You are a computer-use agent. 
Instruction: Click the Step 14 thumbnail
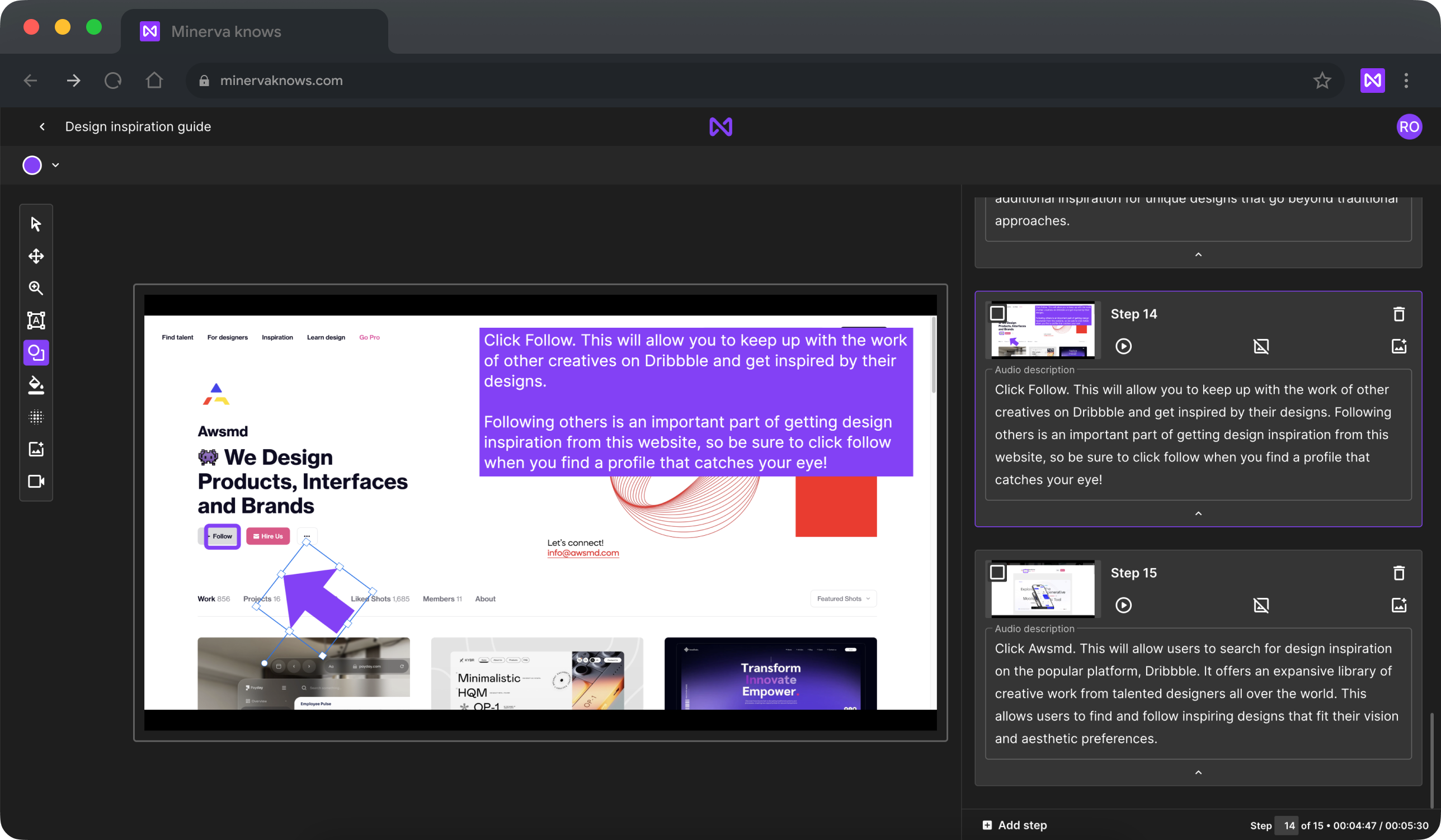1043,330
